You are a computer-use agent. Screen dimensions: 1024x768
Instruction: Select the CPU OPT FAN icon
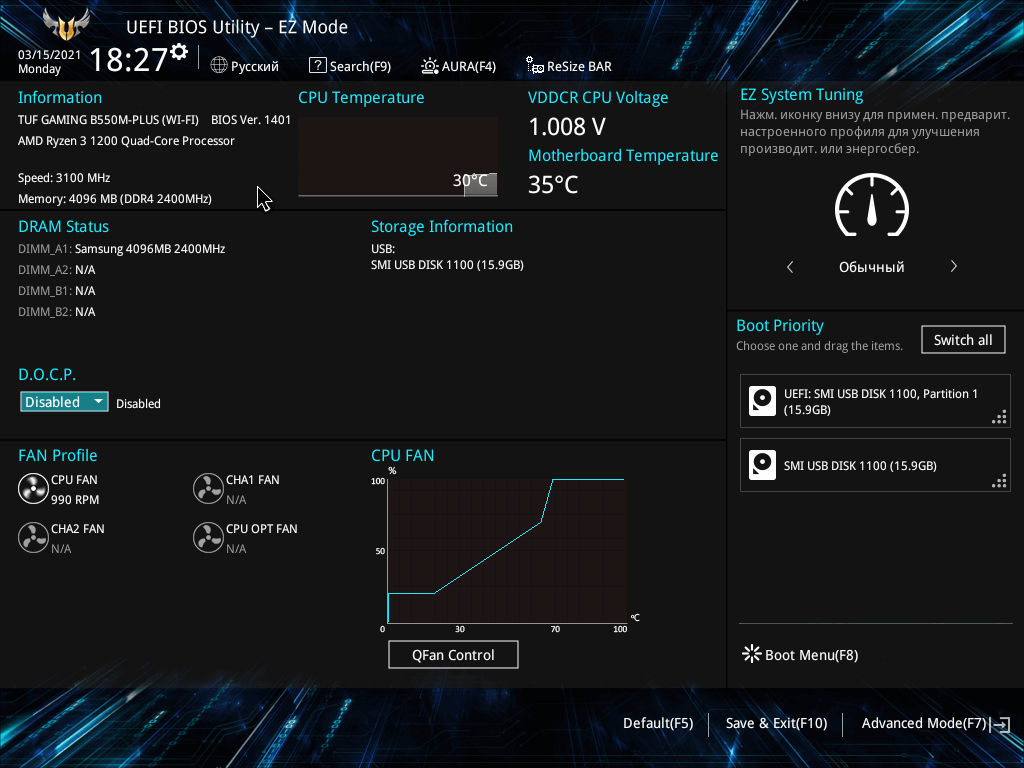click(208, 538)
